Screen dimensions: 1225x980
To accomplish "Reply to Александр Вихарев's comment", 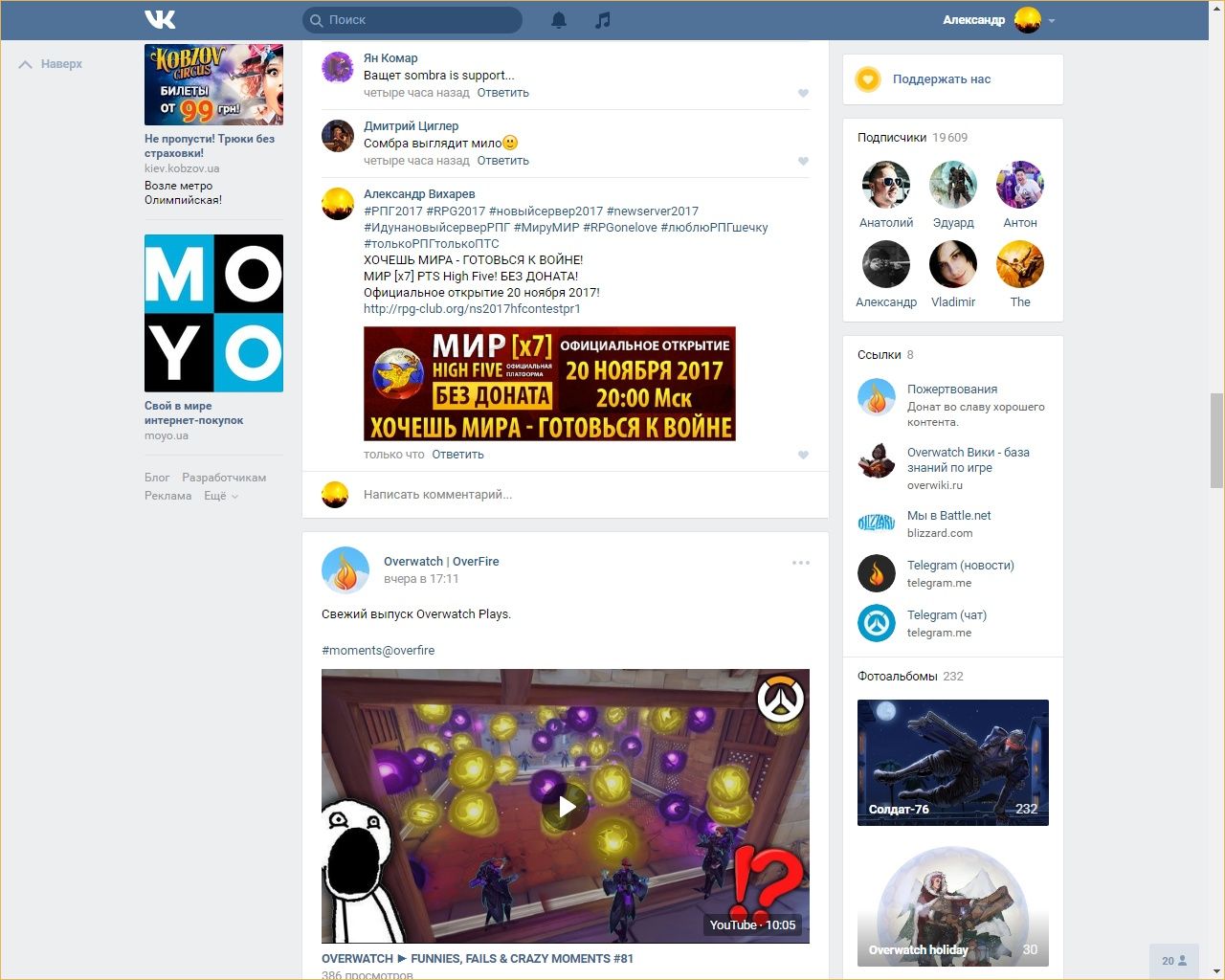I will pyautogui.click(x=457, y=455).
